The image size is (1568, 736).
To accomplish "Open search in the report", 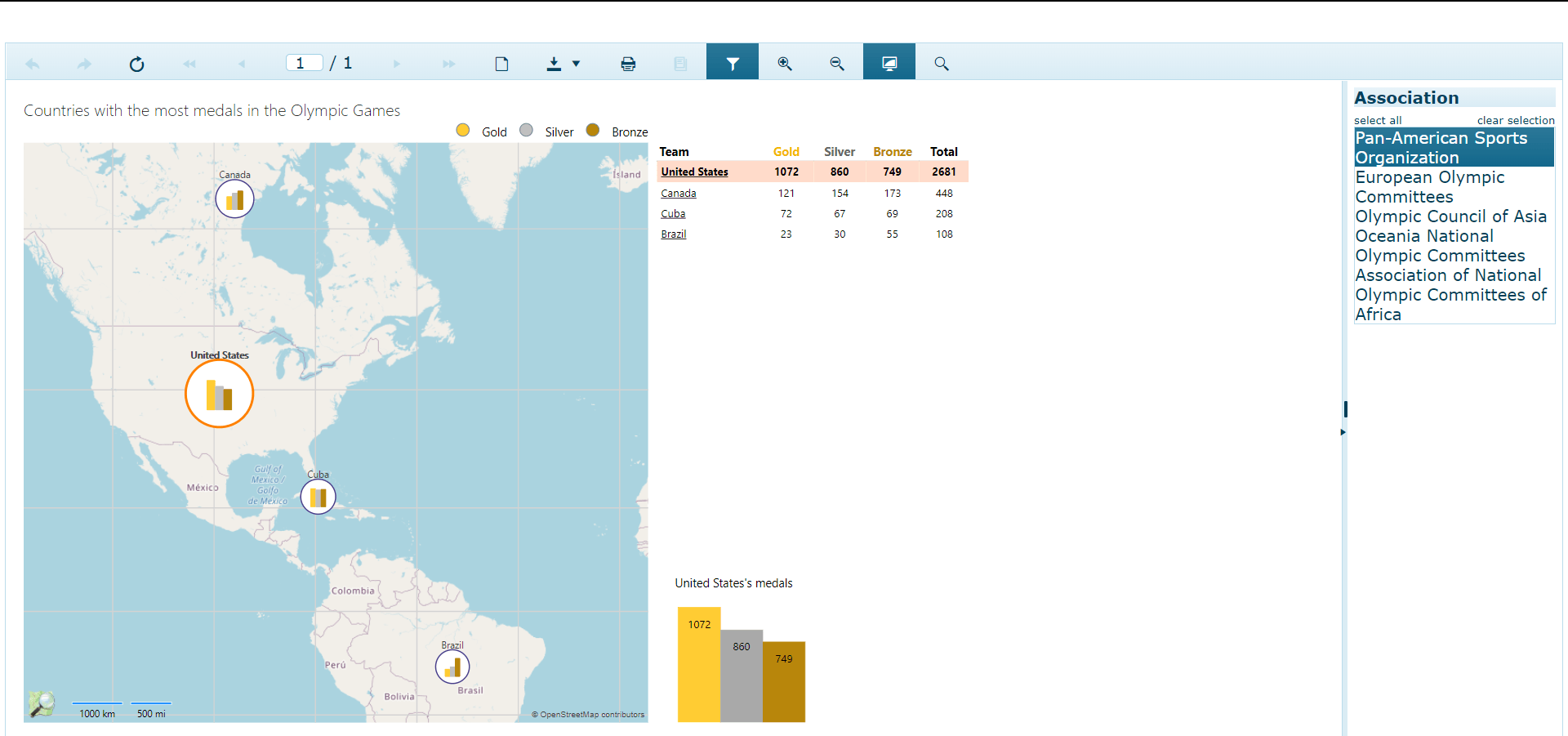I will (x=942, y=64).
